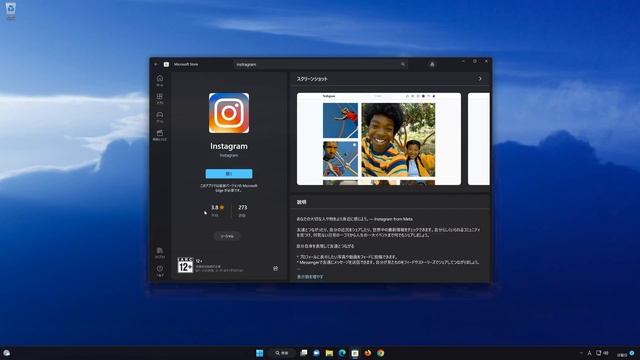This screenshot has height=360, width=640.
Task: Open the Gaming section in Store sidebar
Action: click(x=160, y=117)
